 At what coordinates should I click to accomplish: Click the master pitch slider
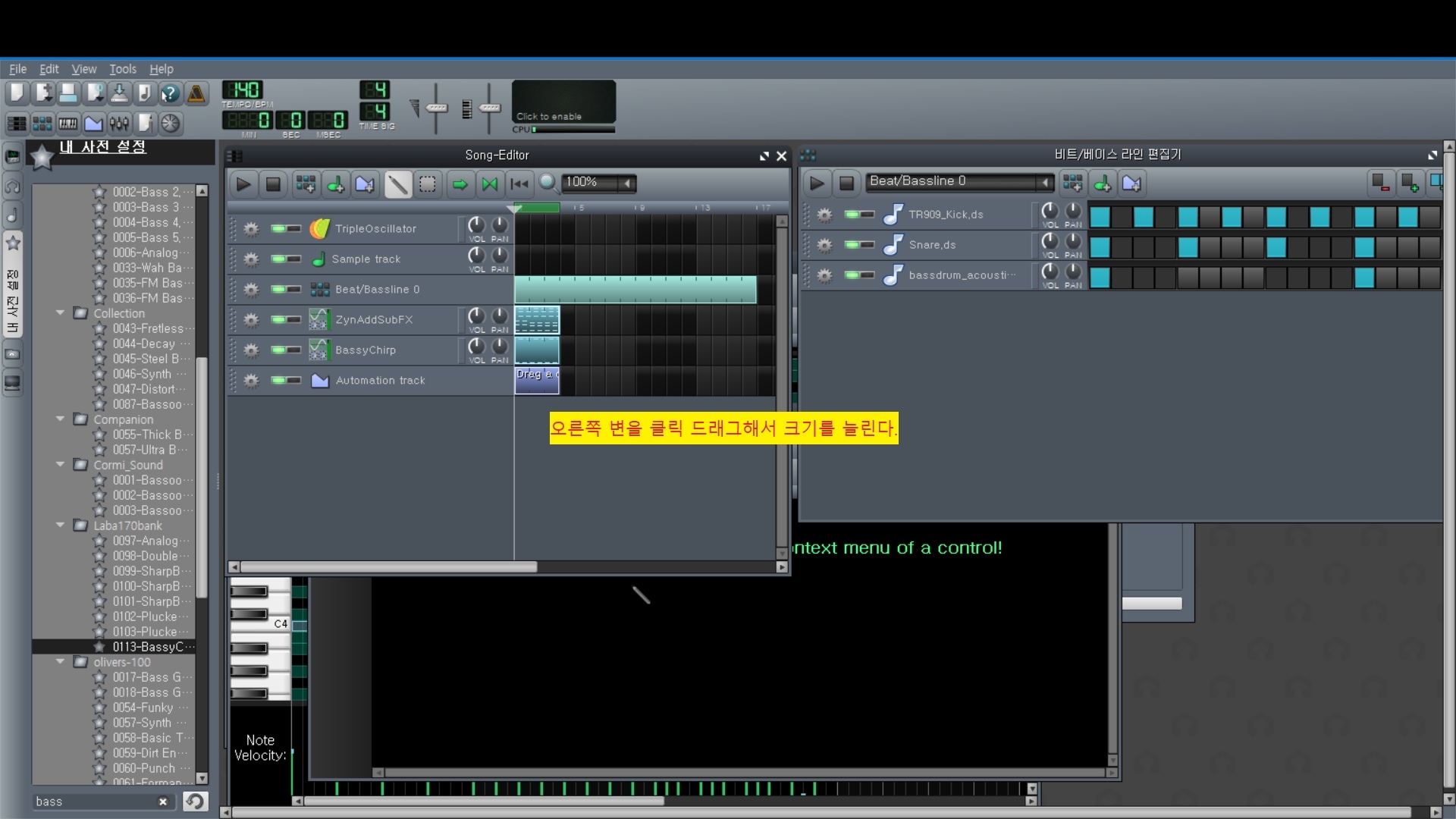pyautogui.click(x=490, y=108)
